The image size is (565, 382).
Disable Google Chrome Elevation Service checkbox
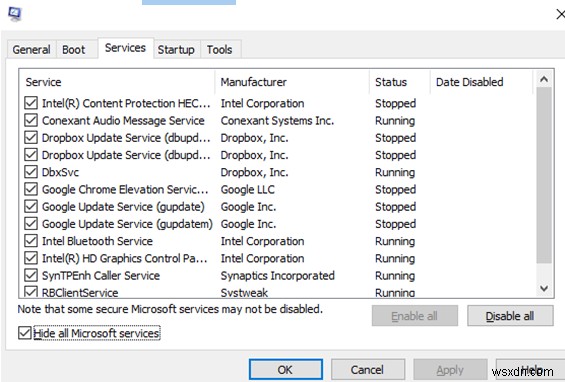click(31, 189)
